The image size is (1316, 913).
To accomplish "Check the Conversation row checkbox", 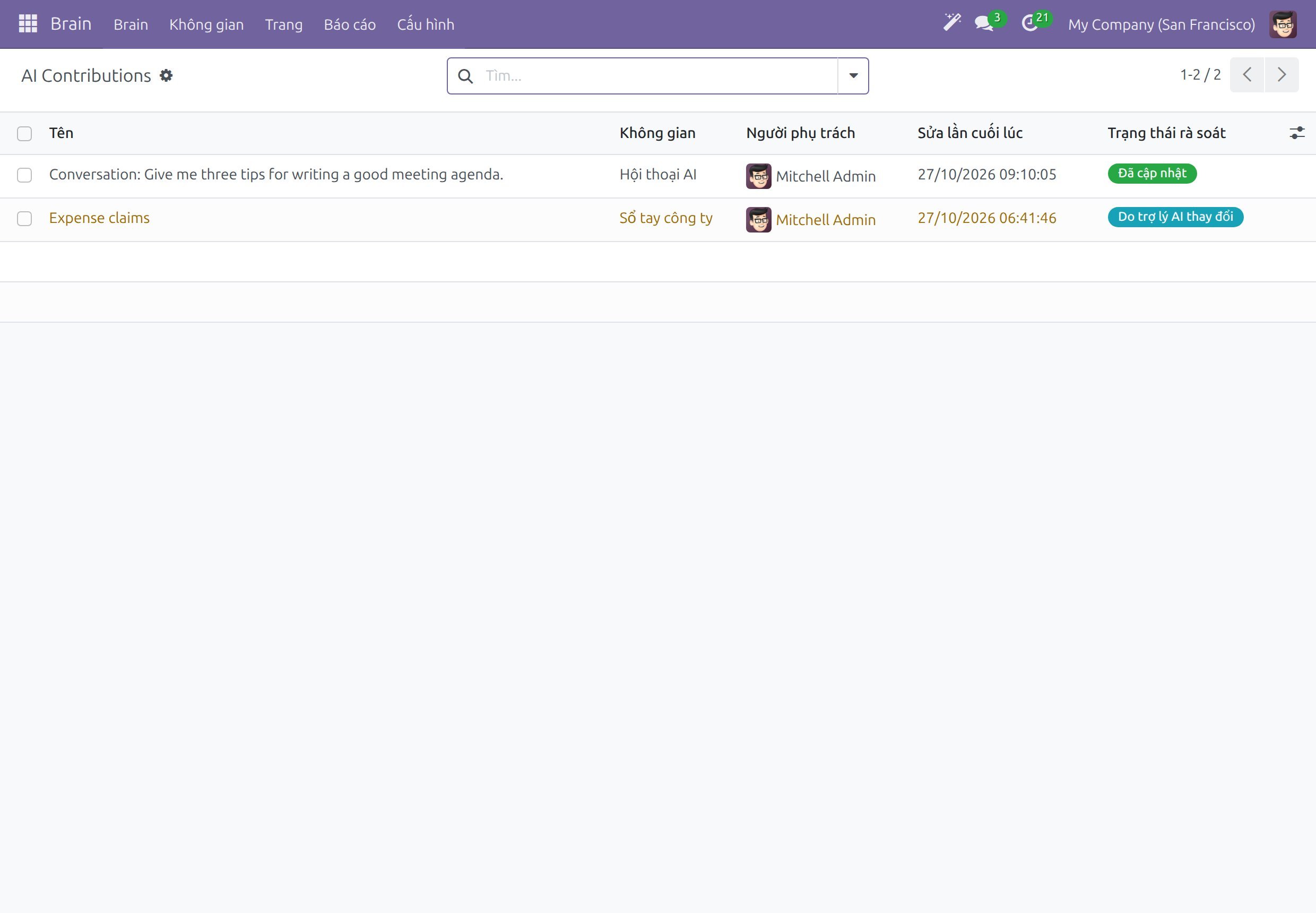I will pyautogui.click(x=24, y=175).
